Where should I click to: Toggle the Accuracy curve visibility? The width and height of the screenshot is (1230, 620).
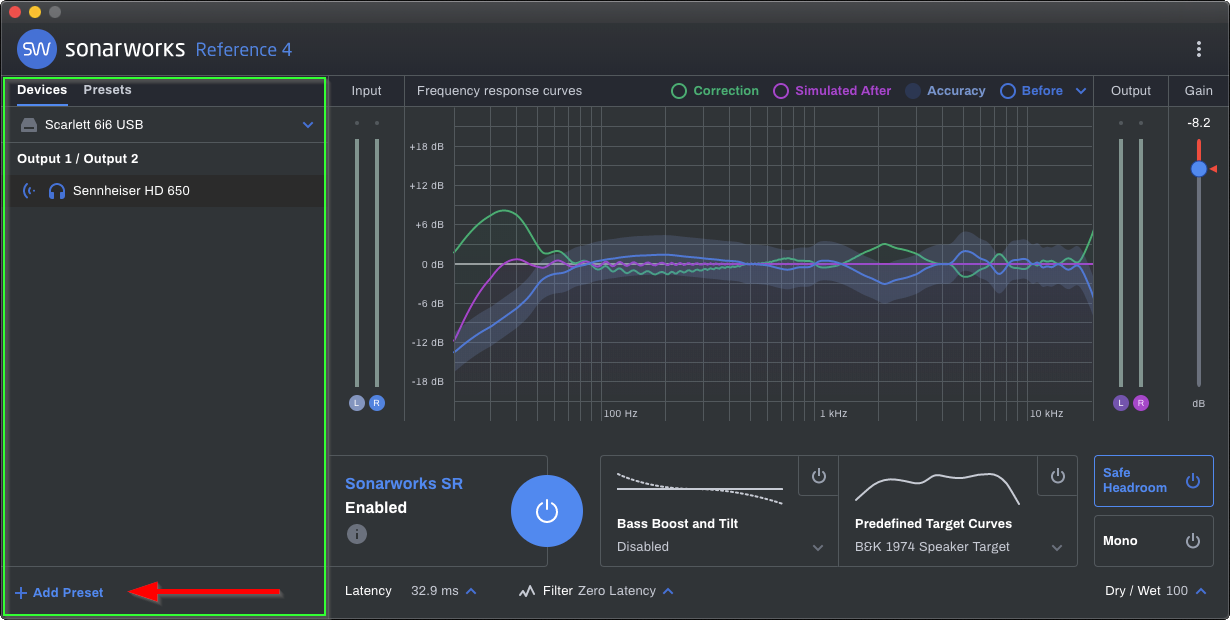click(x=945, y=91)
